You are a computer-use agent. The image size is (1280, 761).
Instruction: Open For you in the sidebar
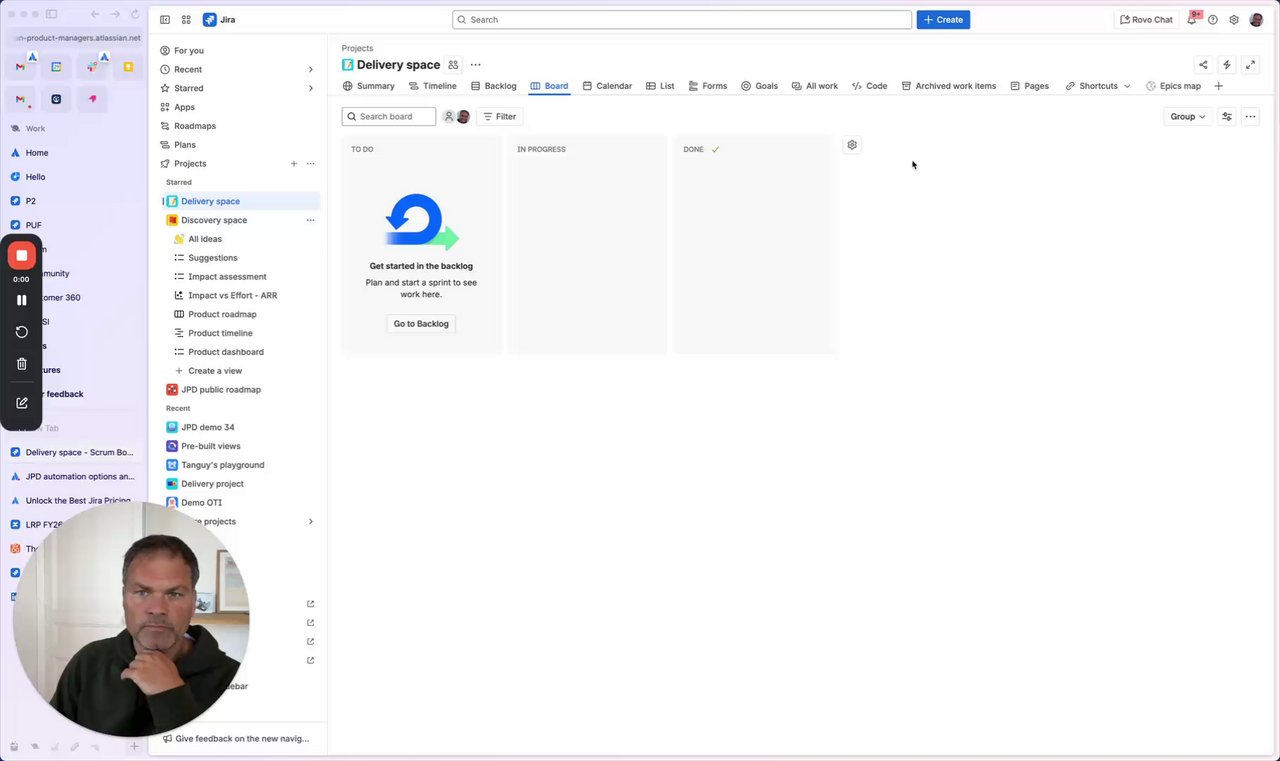[189, 51]
